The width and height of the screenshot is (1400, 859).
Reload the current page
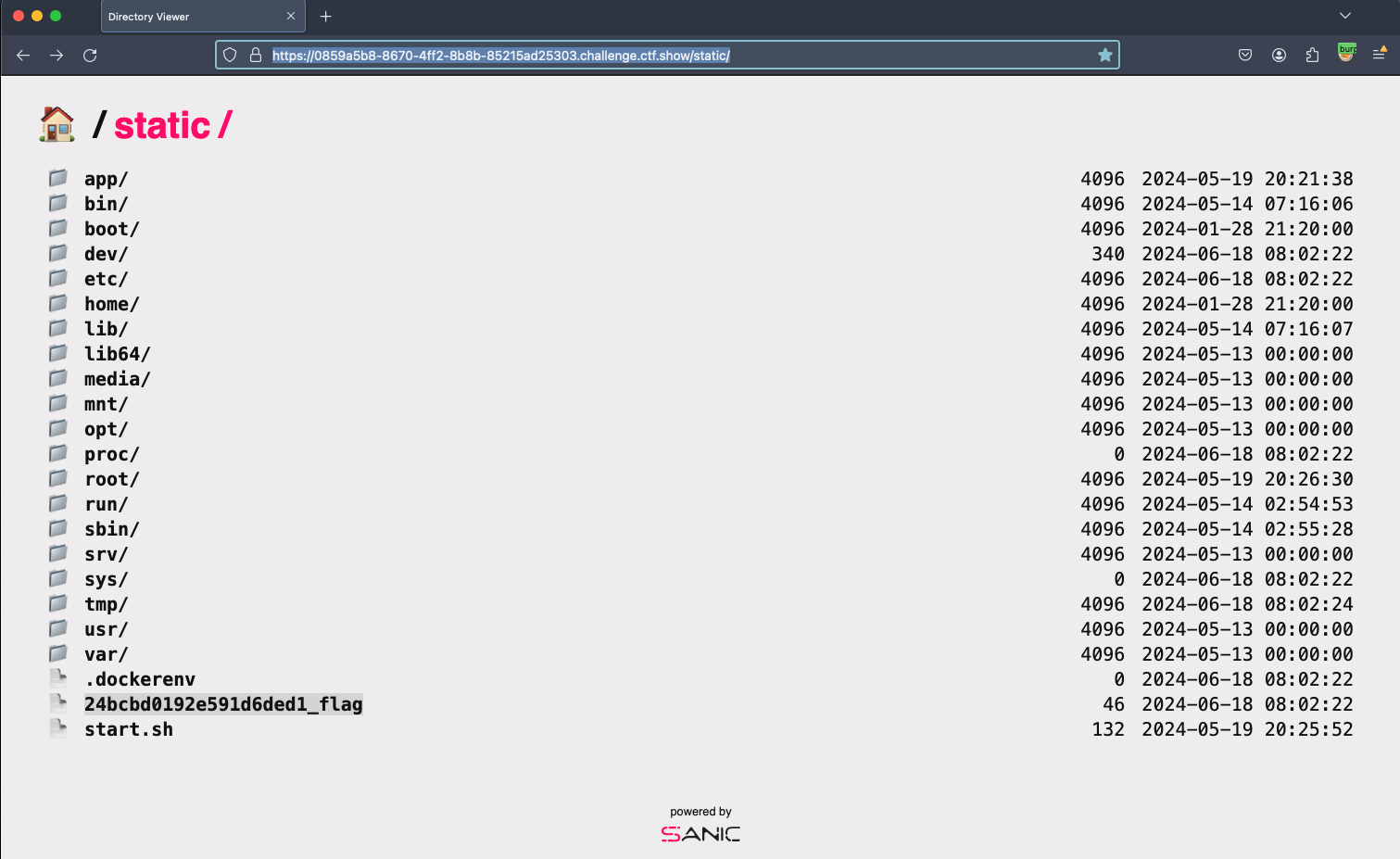click(x=90, y=56)
